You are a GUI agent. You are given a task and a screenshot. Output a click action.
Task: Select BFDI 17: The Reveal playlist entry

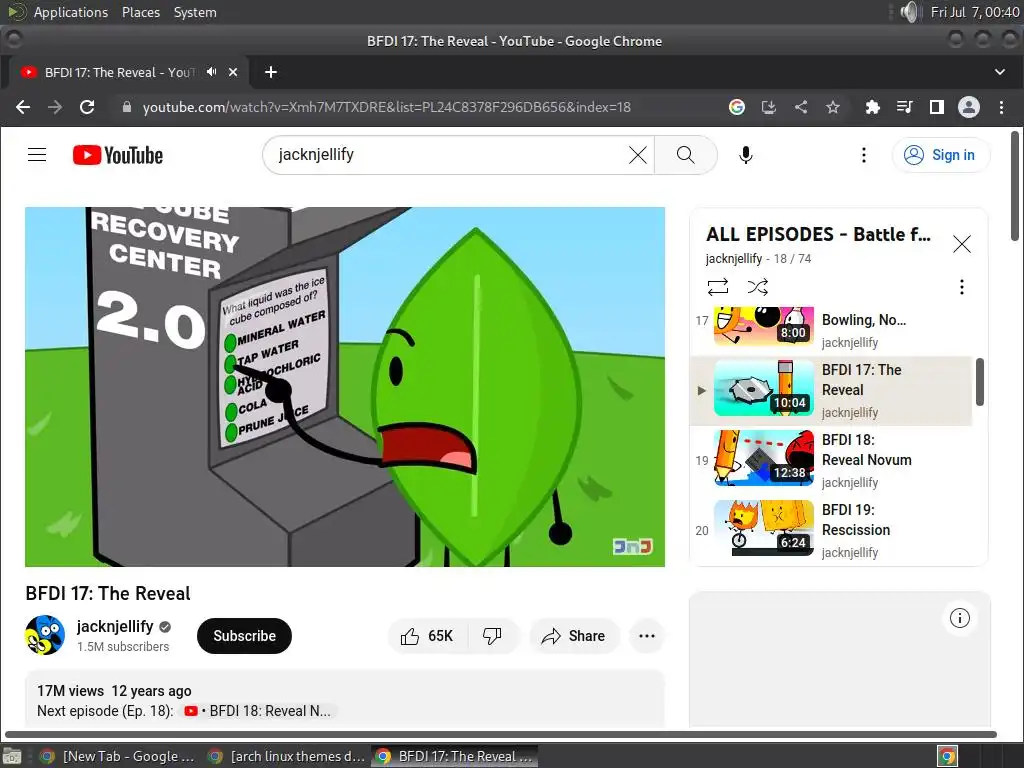coord(831,391)
